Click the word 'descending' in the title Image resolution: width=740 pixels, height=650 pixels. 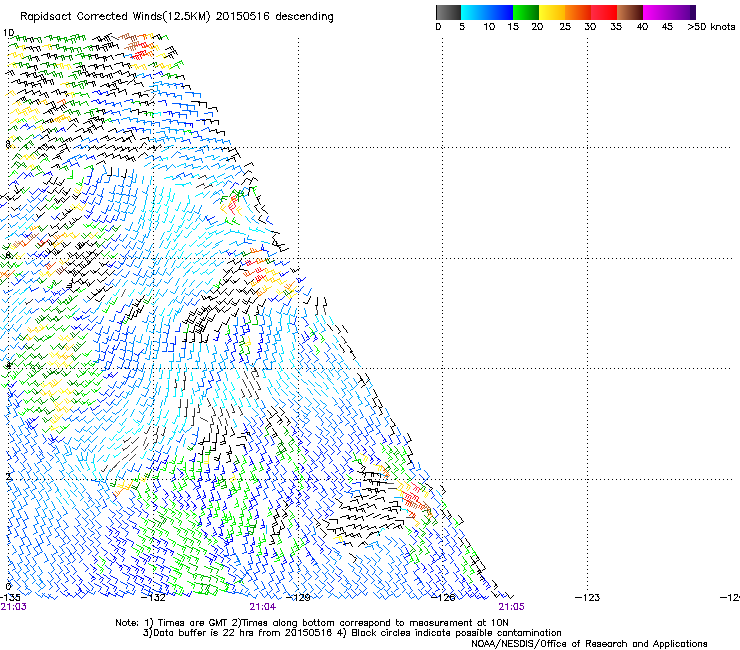point(304,17)
